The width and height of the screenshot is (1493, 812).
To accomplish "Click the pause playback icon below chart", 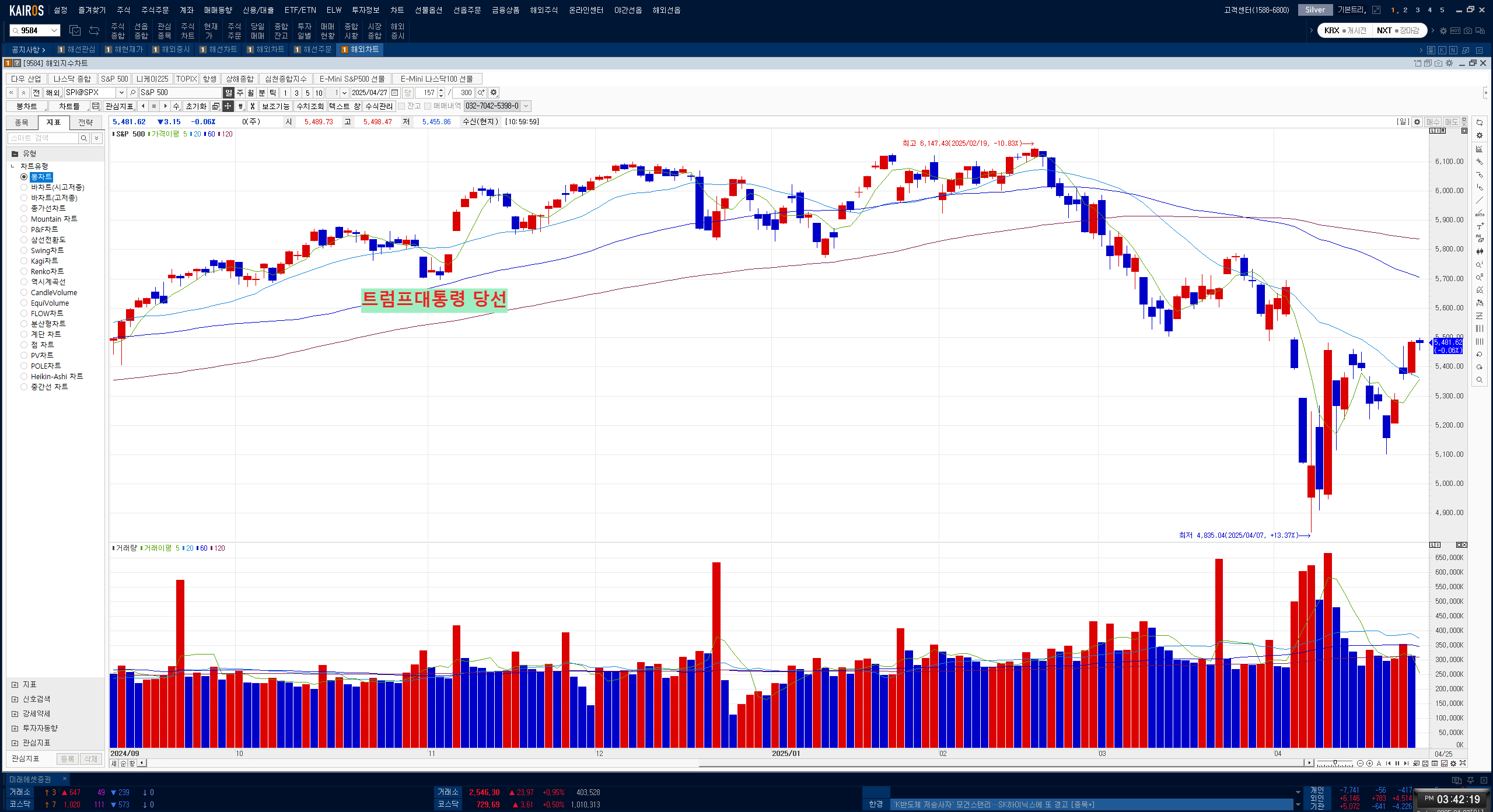I will [1397, 763].
